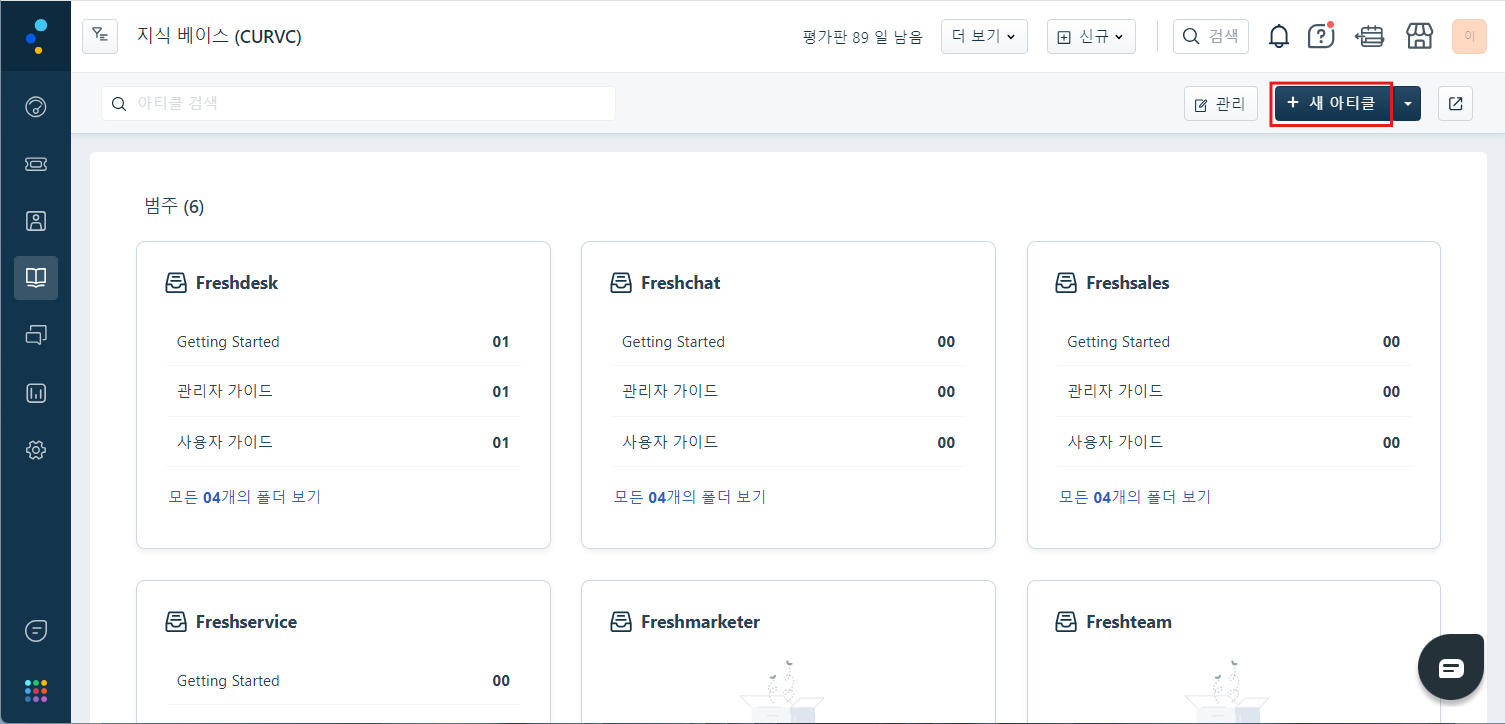
Task: Select 관리자 가이드 folder under Freshchat
Action: 670,391
